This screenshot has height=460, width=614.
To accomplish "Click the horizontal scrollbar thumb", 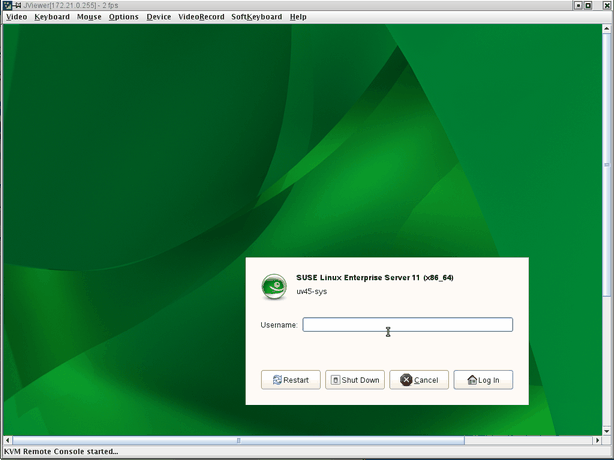I will click(x=238, y=440).
